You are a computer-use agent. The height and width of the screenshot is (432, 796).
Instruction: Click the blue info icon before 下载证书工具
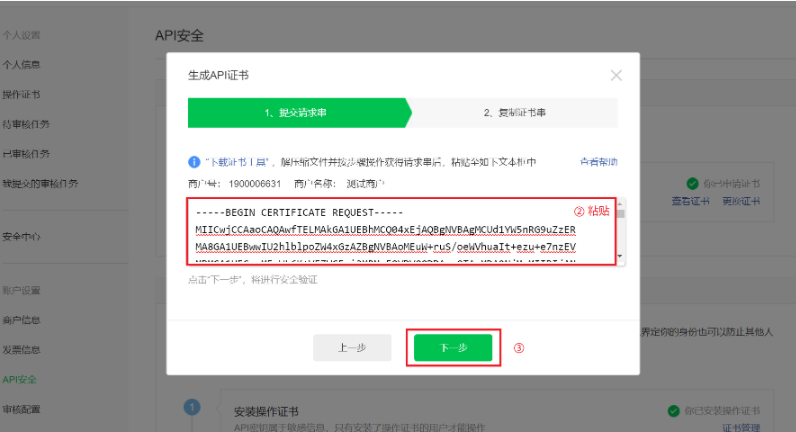click(193, 161)
